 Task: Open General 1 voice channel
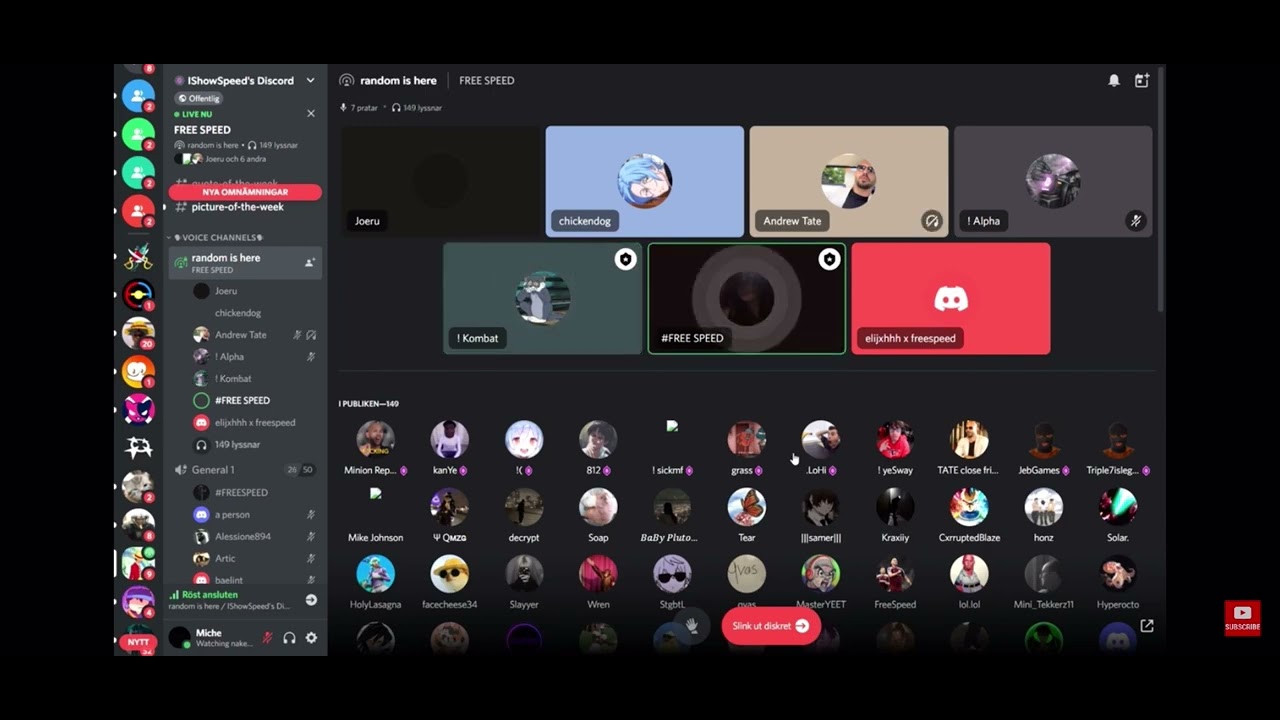coord(213,470)
